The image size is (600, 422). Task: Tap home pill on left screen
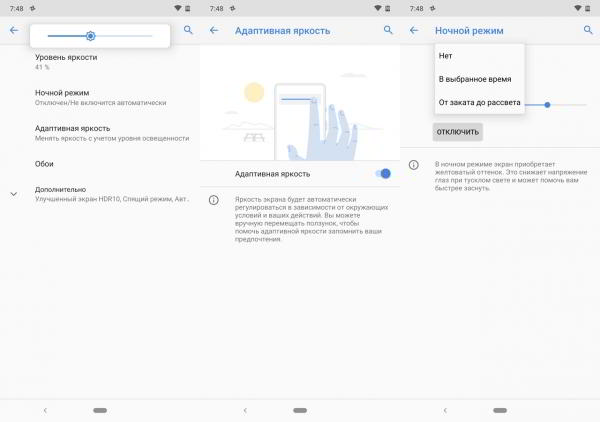pos(100,410)
